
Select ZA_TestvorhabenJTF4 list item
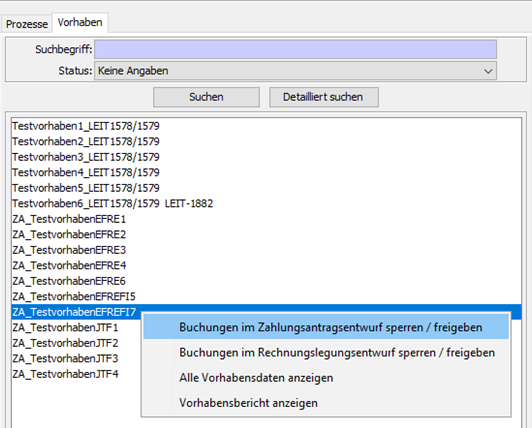[x=65, y=374]
